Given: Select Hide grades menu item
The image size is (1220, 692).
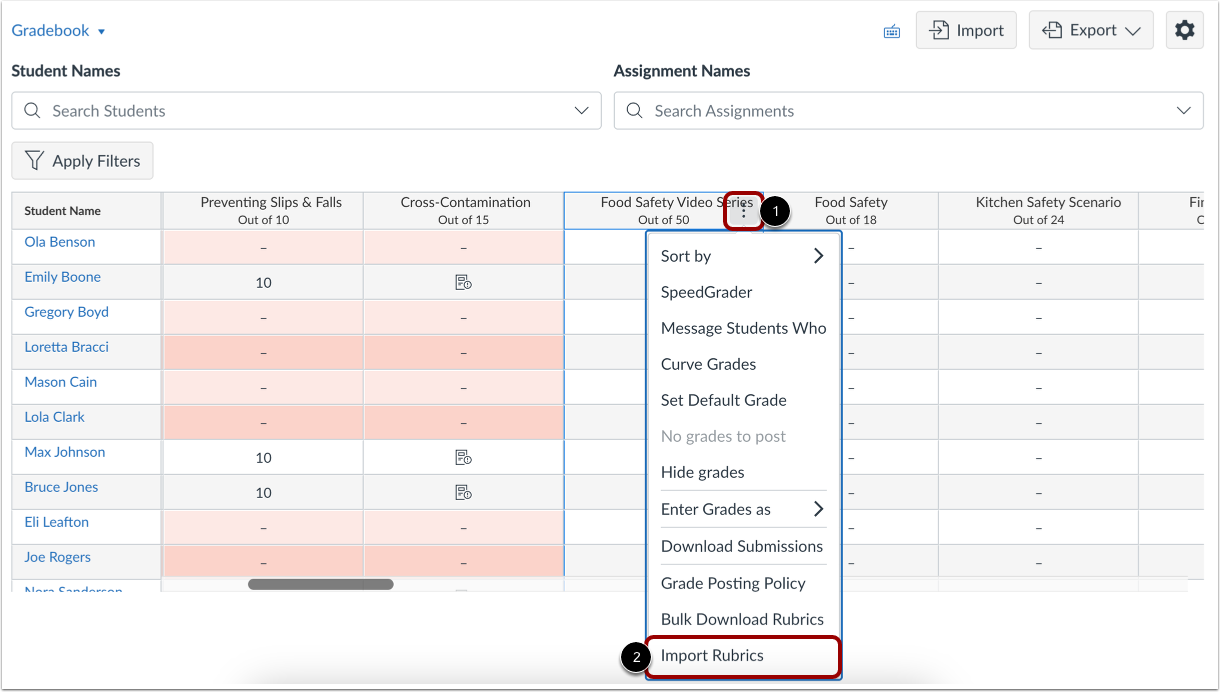Looking at the screenshot, I should [x=743, y=472].
